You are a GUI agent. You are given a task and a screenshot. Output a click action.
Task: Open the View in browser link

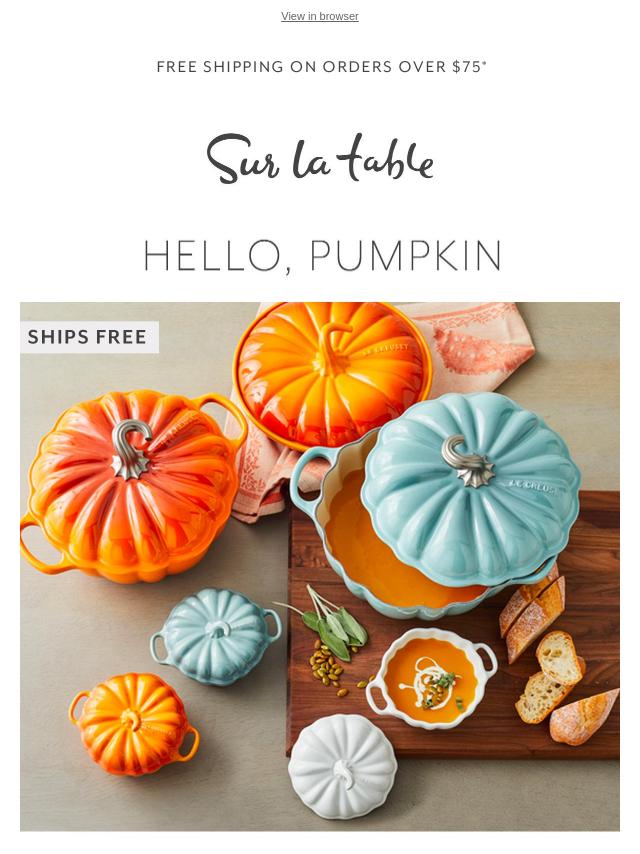320,16
